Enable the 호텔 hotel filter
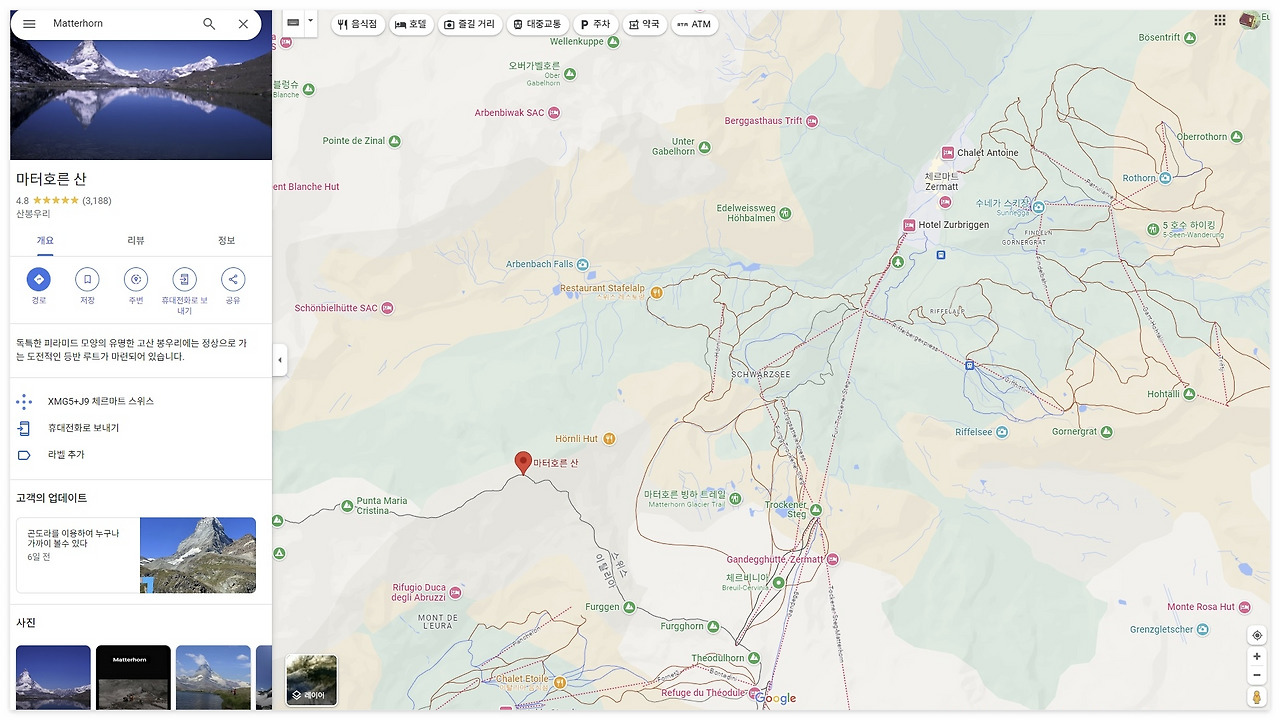This screenshot has width=1280, height=720. click(x=411, y=24)
